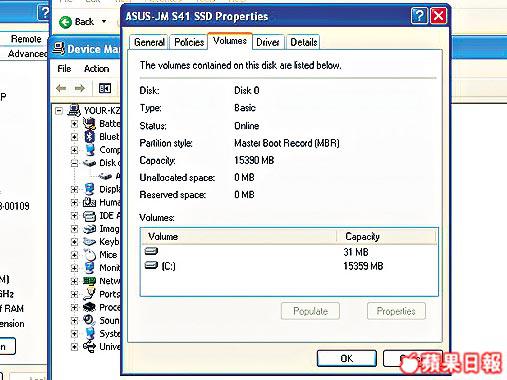Select the unnamed 31 MB volume row

coord(289,252)
